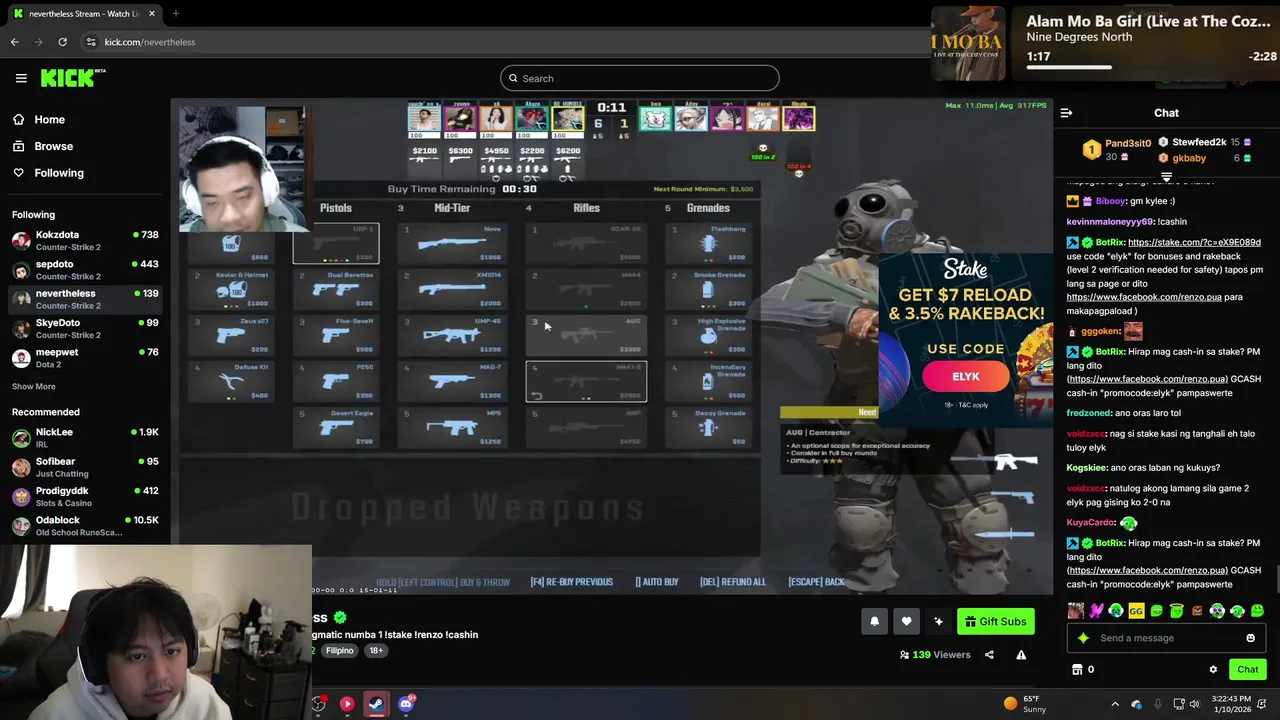Expand the gifters leaderboard handle

coord(1166,177)
